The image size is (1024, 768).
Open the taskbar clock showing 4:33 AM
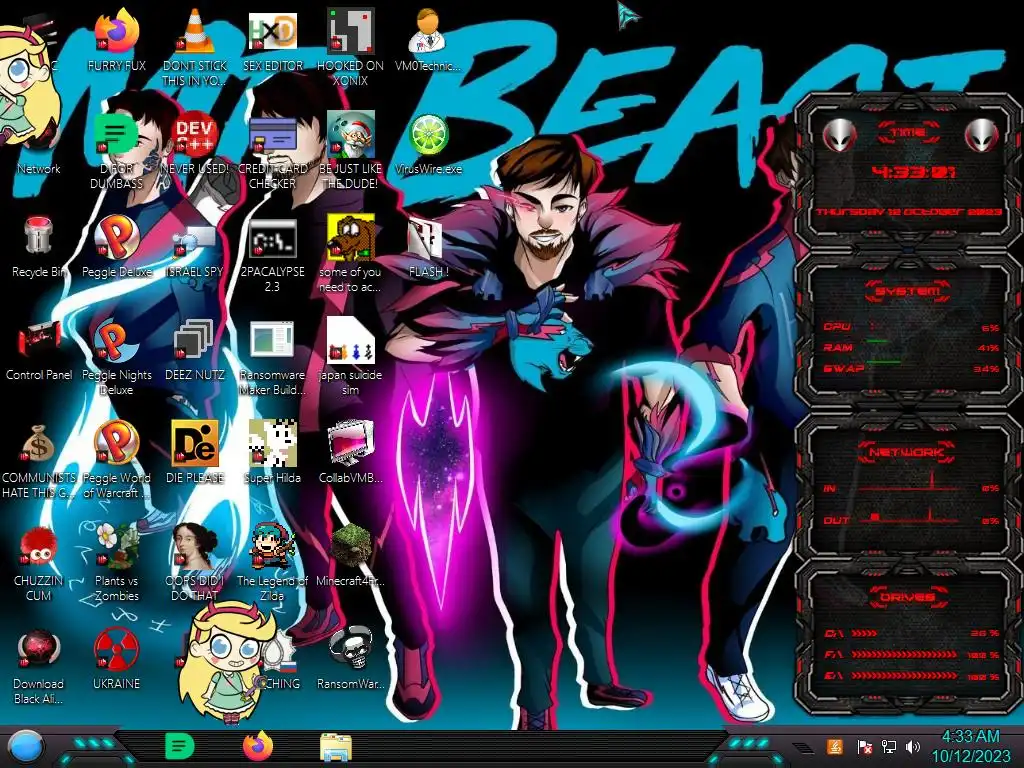pos(970,746)
